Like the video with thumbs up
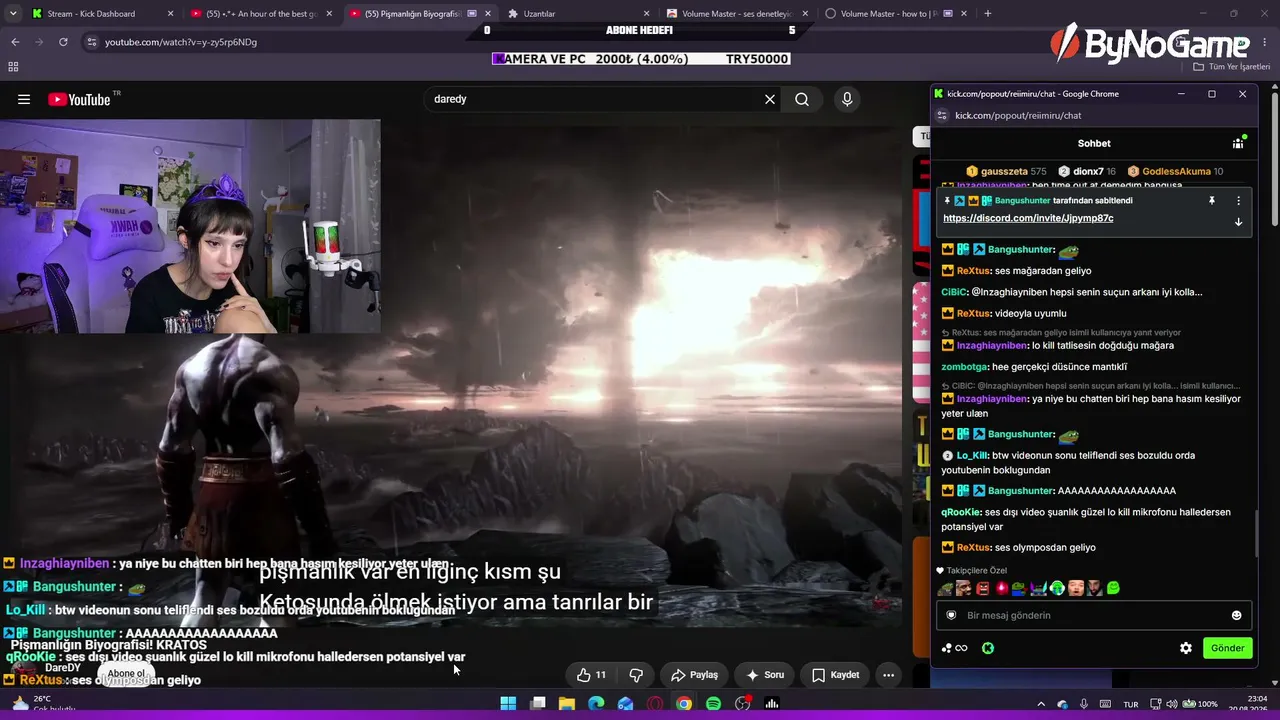 pos(591,675)
